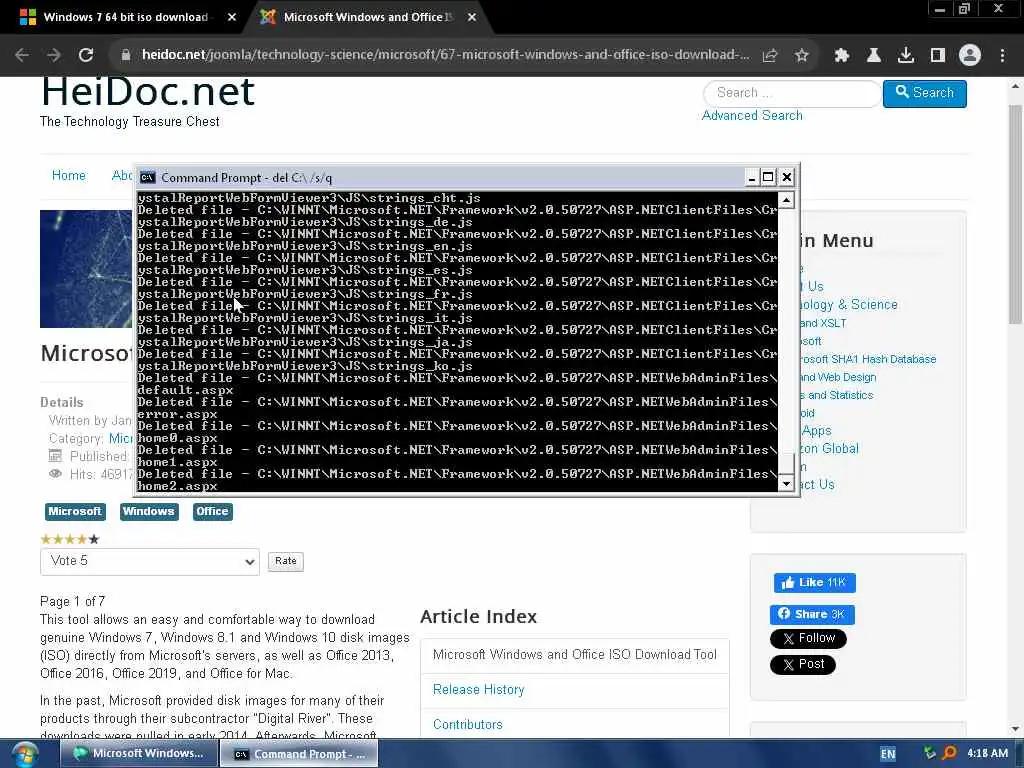The image size is (1024, 768).
Task: Close the Windows 7 64 bit iso tab
Action: click(x=232, y=18)
